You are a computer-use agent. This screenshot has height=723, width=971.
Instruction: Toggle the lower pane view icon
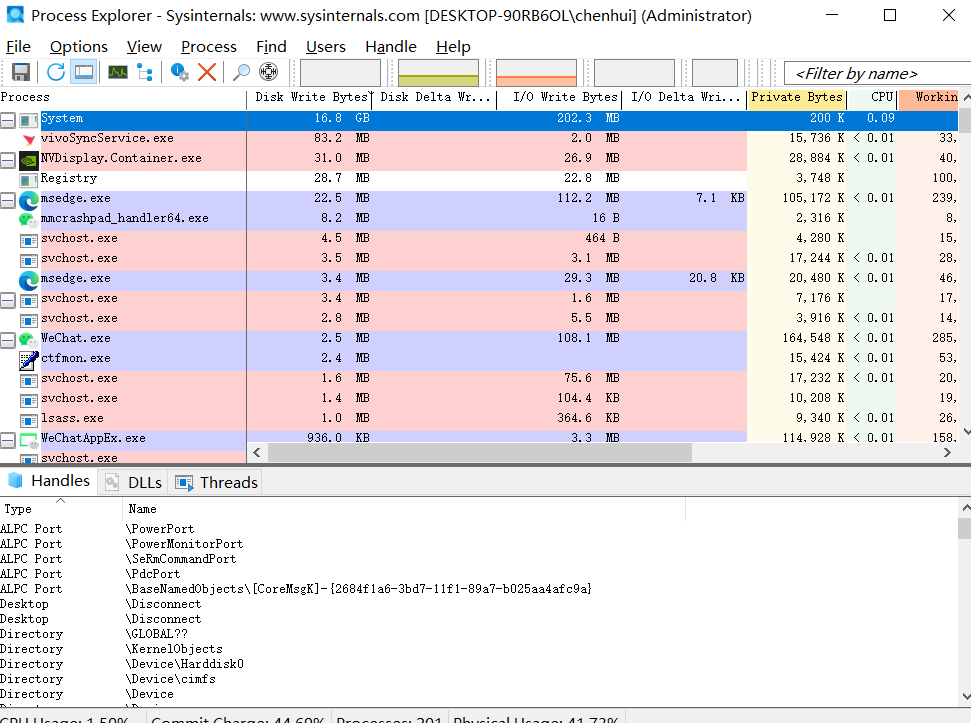pyautogui.click(x=84, y=72)
